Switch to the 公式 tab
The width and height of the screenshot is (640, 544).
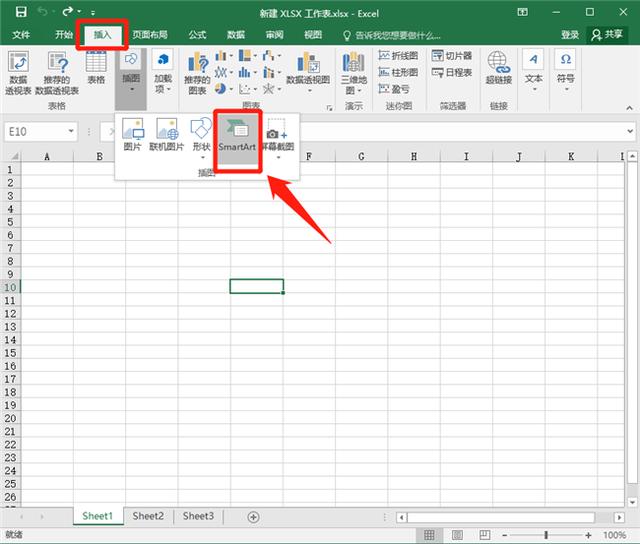[197, 35]
